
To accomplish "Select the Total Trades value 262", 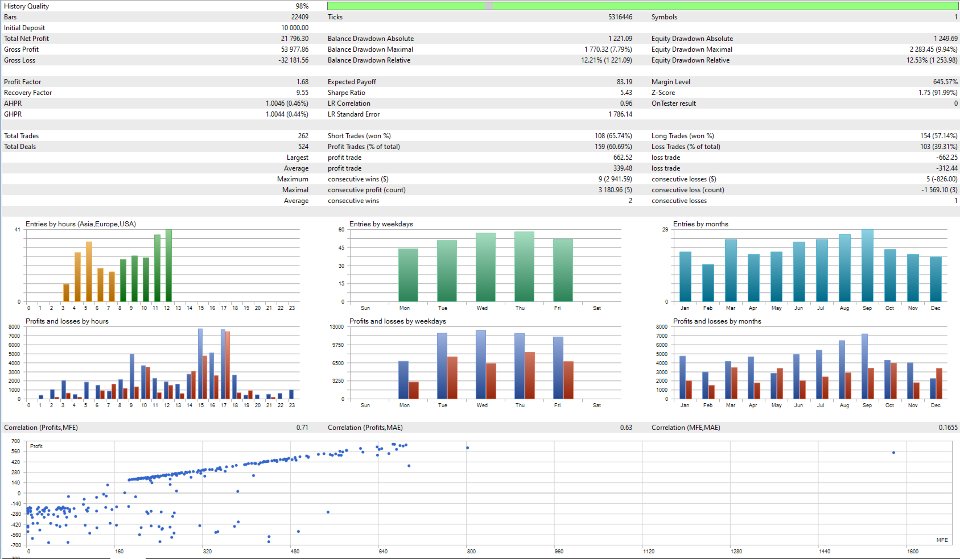I will 303,136.
